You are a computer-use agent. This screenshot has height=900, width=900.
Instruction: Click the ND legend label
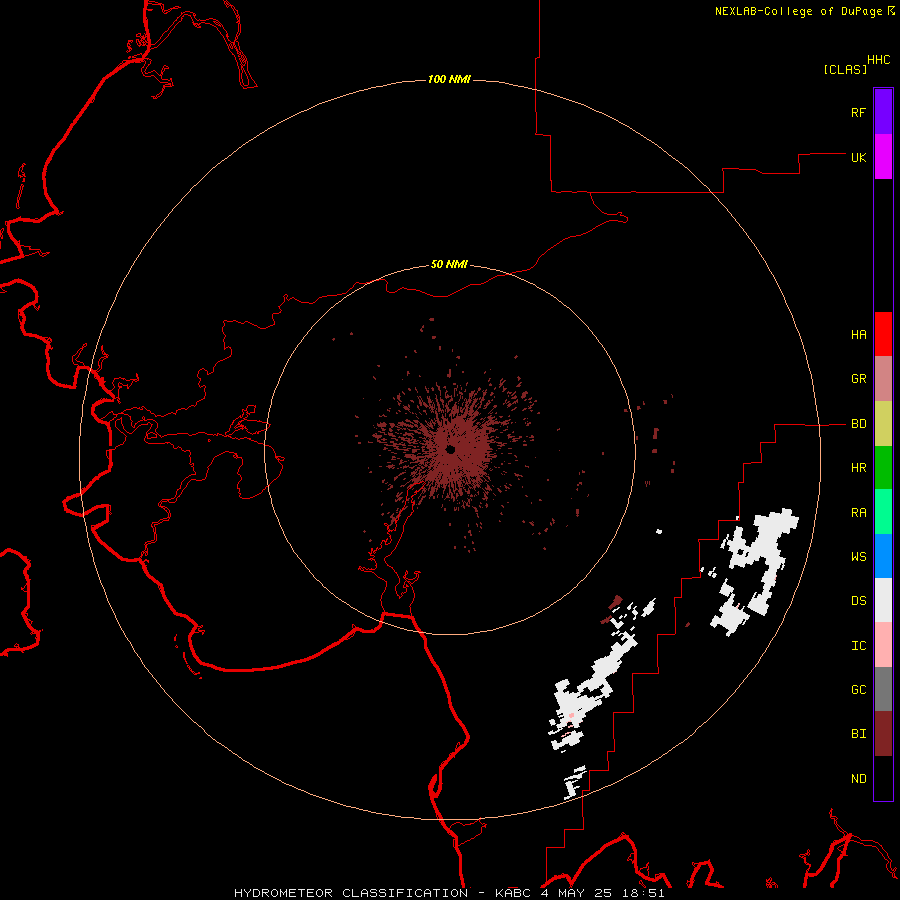859,779
